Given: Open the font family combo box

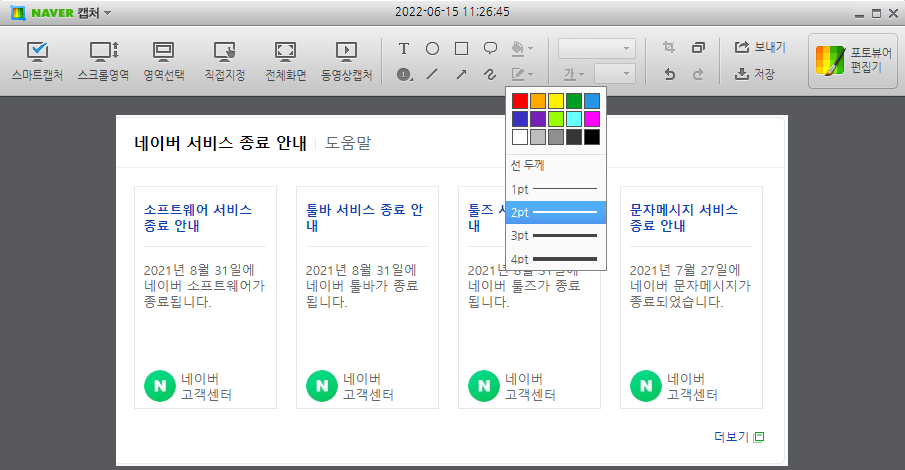Looking at the screenshot, I should (597, 49).
